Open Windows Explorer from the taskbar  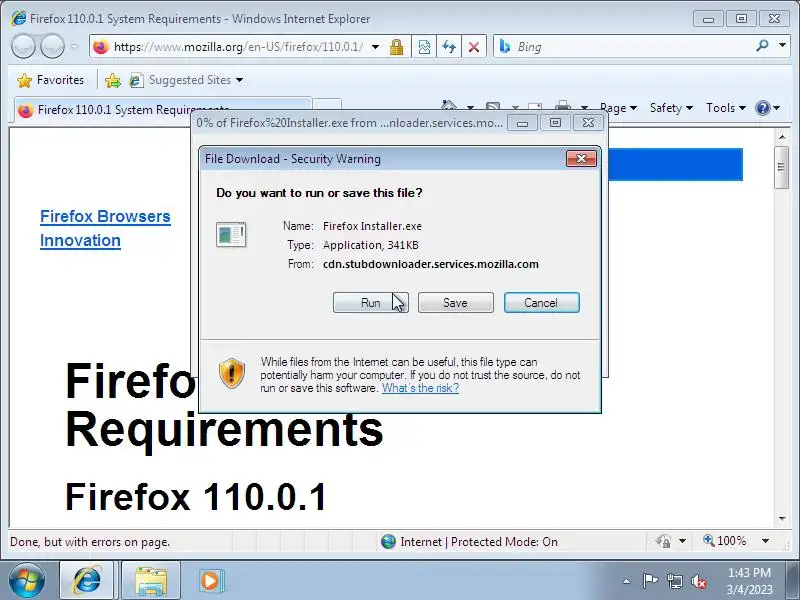click(151, 581)
